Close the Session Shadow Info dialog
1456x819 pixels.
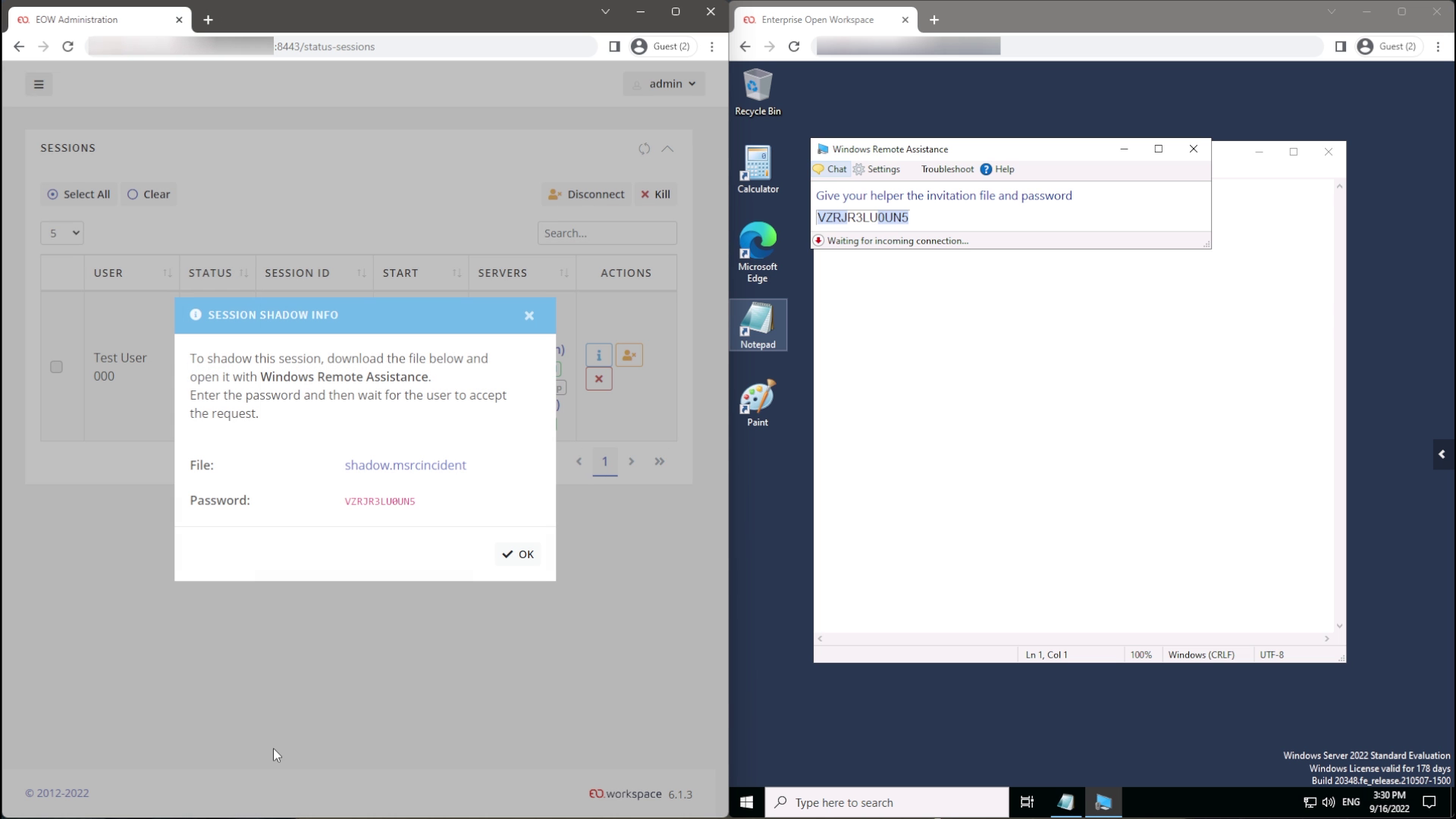[x=529, y=315]
